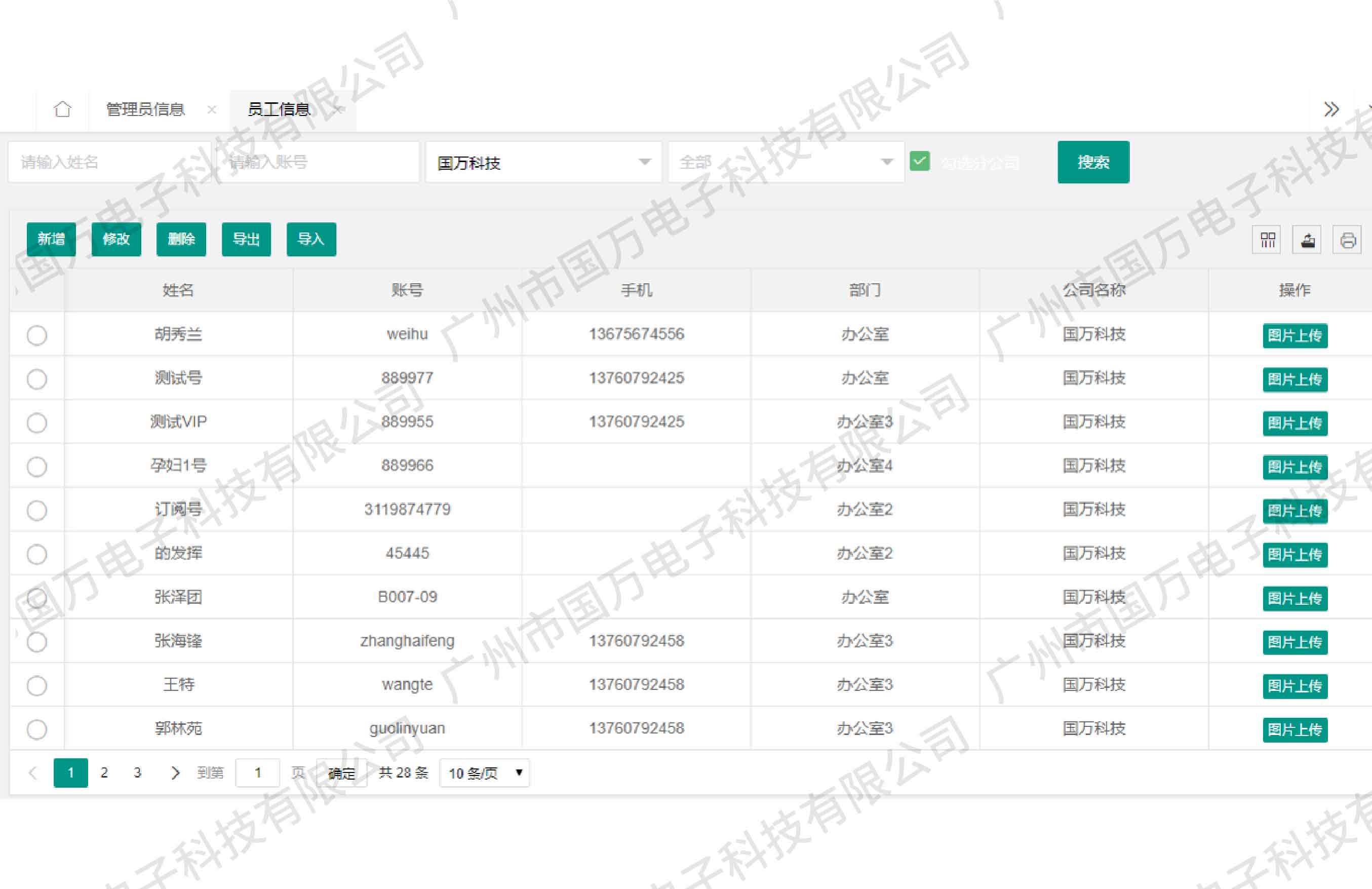Switch to the 管理员信息 tab
1372x889 pixels.
coord(145,109)
